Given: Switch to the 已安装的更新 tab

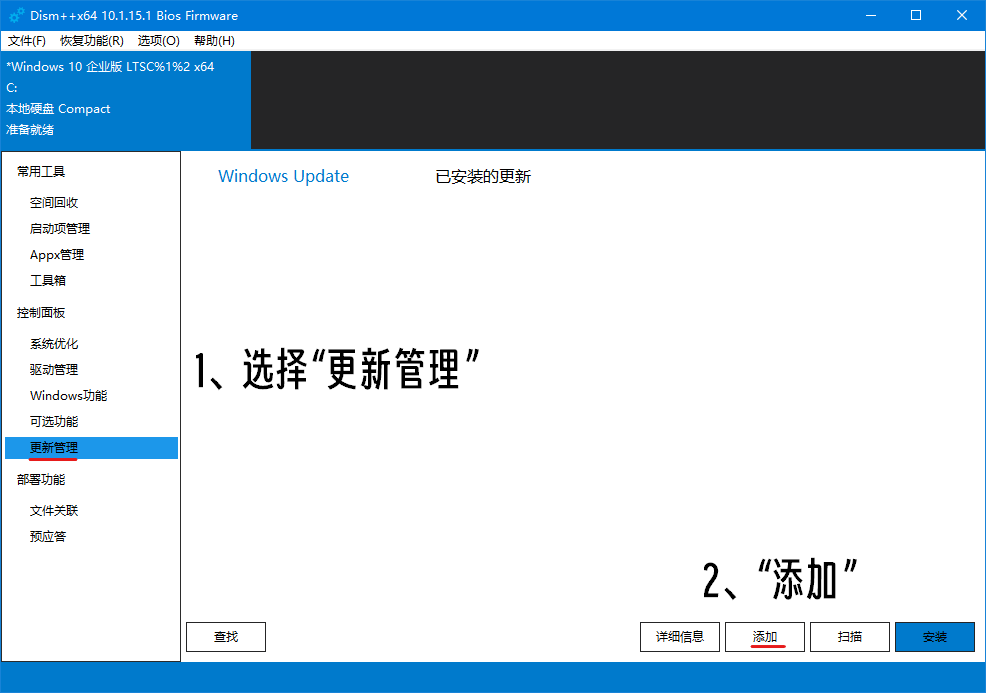Looking at the screenshot, I should pos(483,176).
